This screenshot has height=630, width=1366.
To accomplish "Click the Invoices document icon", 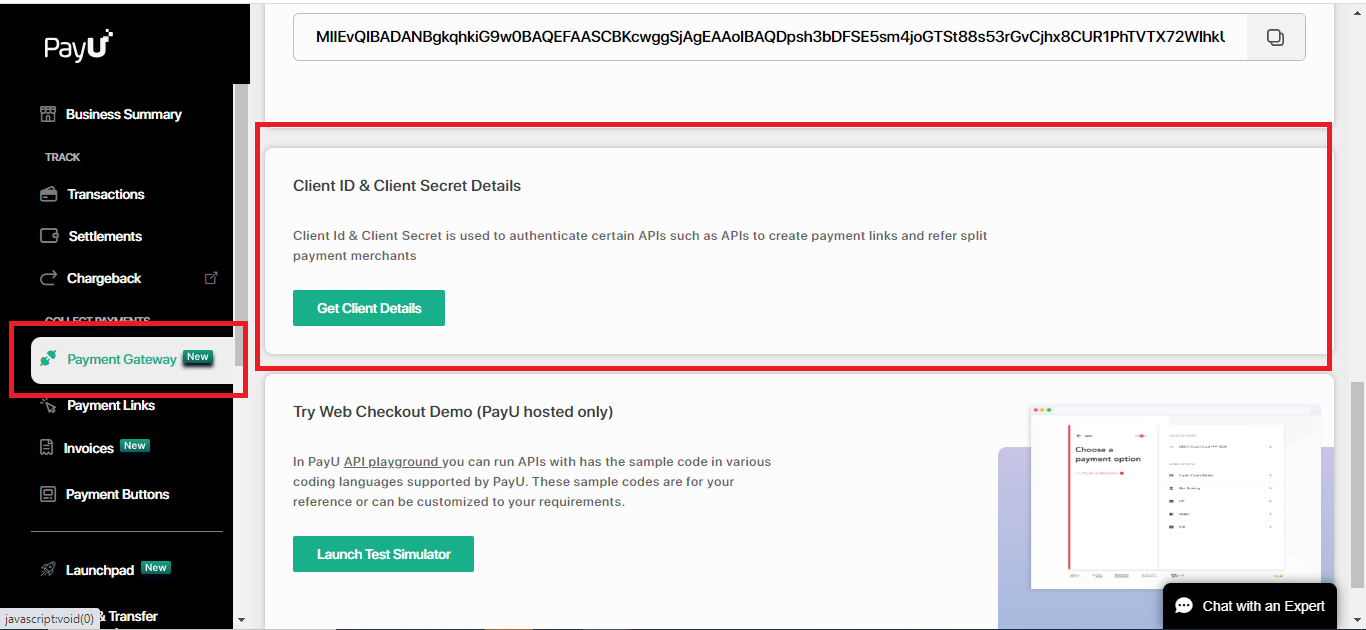I will pos(46,448).
